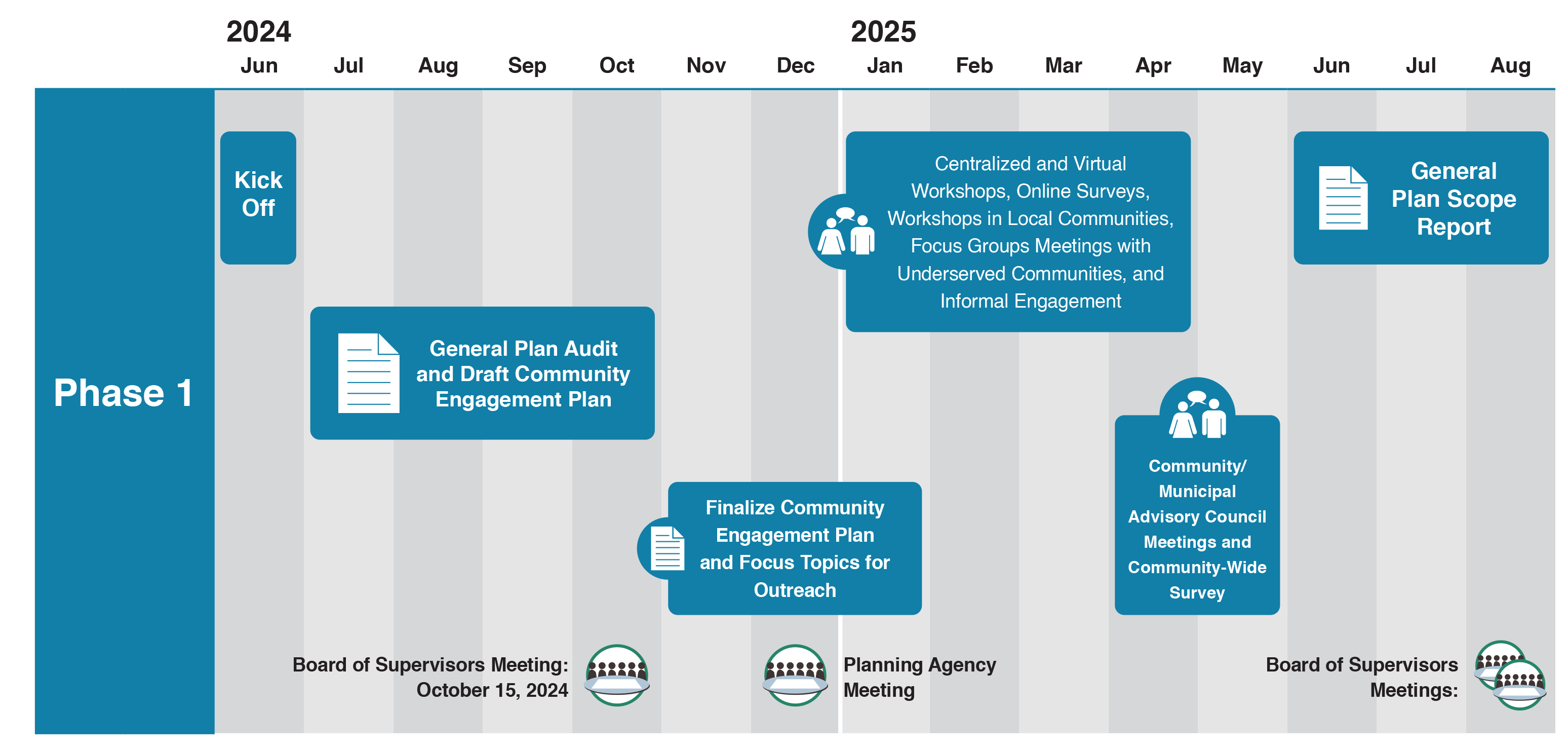Select the Kick Off milestone box
Image resolution: width=1568 pixels, height=748 pixels.
click(x=258, y=197)
